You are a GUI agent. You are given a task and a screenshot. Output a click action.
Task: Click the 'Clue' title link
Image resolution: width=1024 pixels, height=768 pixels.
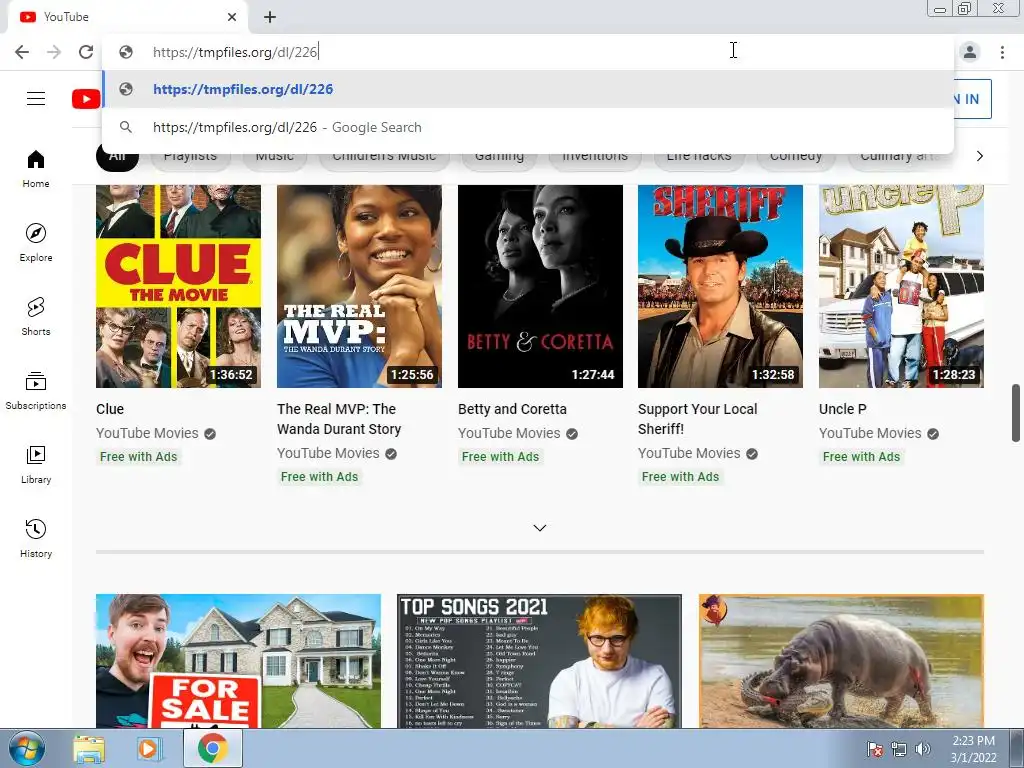110,409
